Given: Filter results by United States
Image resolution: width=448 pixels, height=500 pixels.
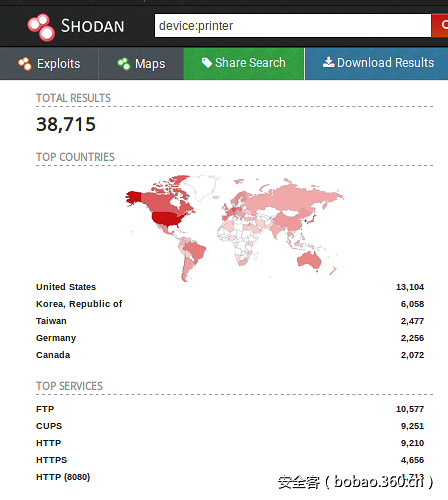Looking at the screenshot, I should pyautogui.click(x=66, y=287).
